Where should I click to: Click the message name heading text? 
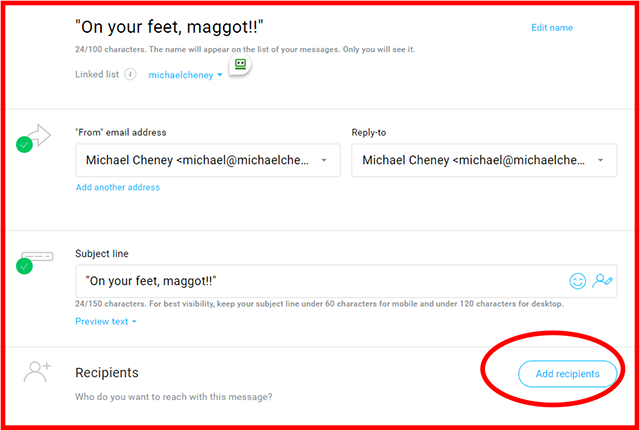pyautogui.click(x=169, y=27)
